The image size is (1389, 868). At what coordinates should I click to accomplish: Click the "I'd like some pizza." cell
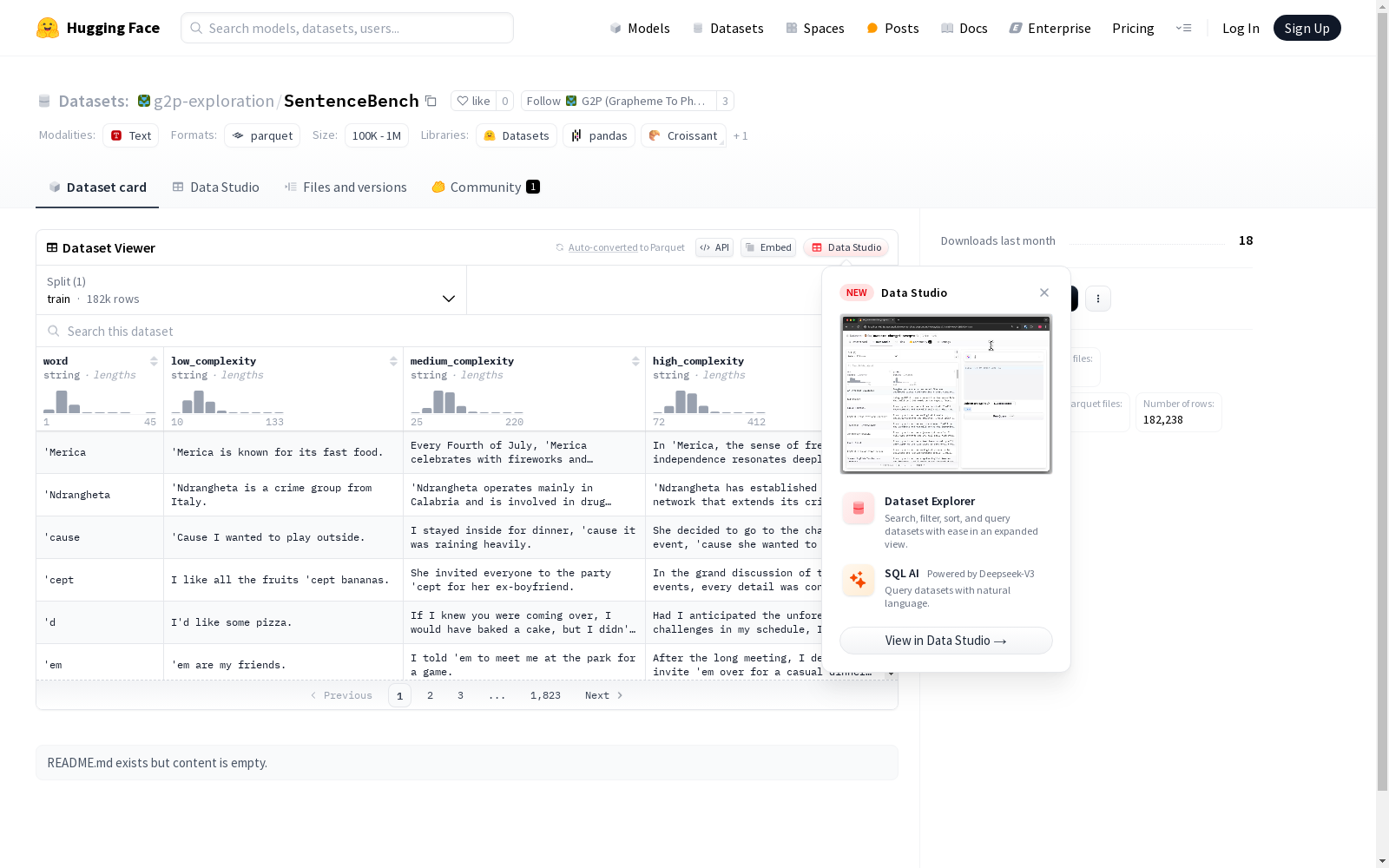(283, 622)
